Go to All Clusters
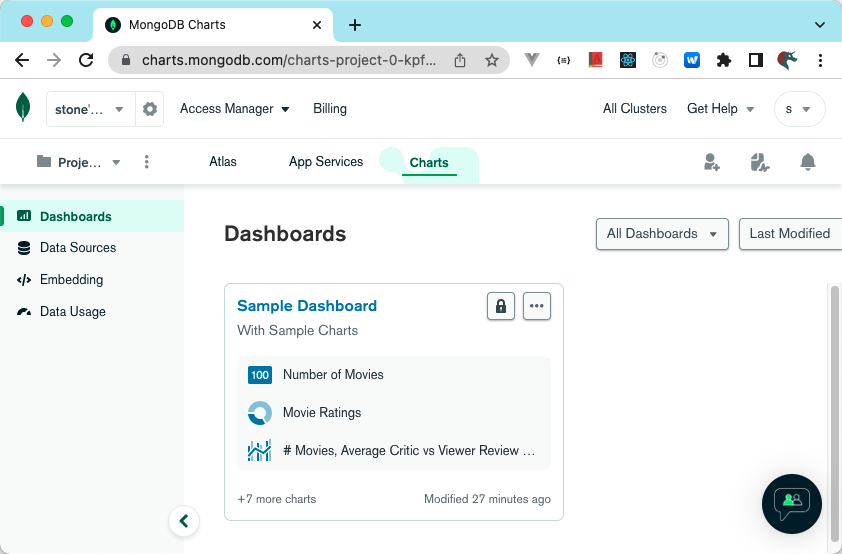The height and width of the screenshot is (554, 842). click(x=634, y=109)
